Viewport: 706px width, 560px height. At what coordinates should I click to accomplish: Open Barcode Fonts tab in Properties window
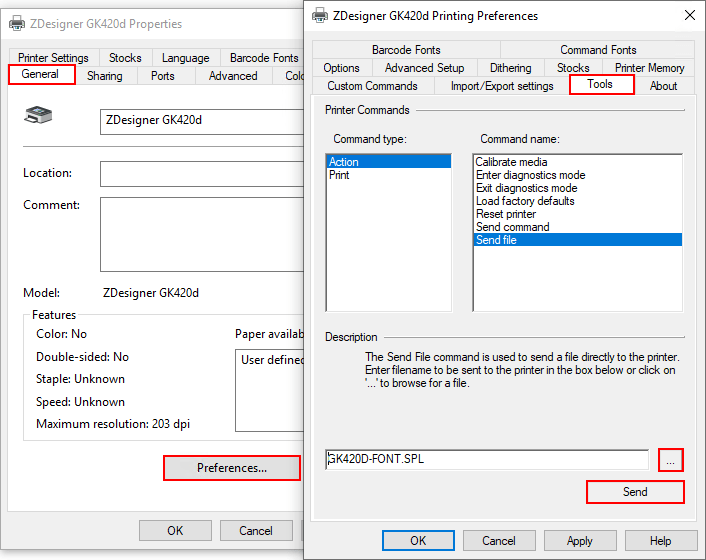click(264, 58)
